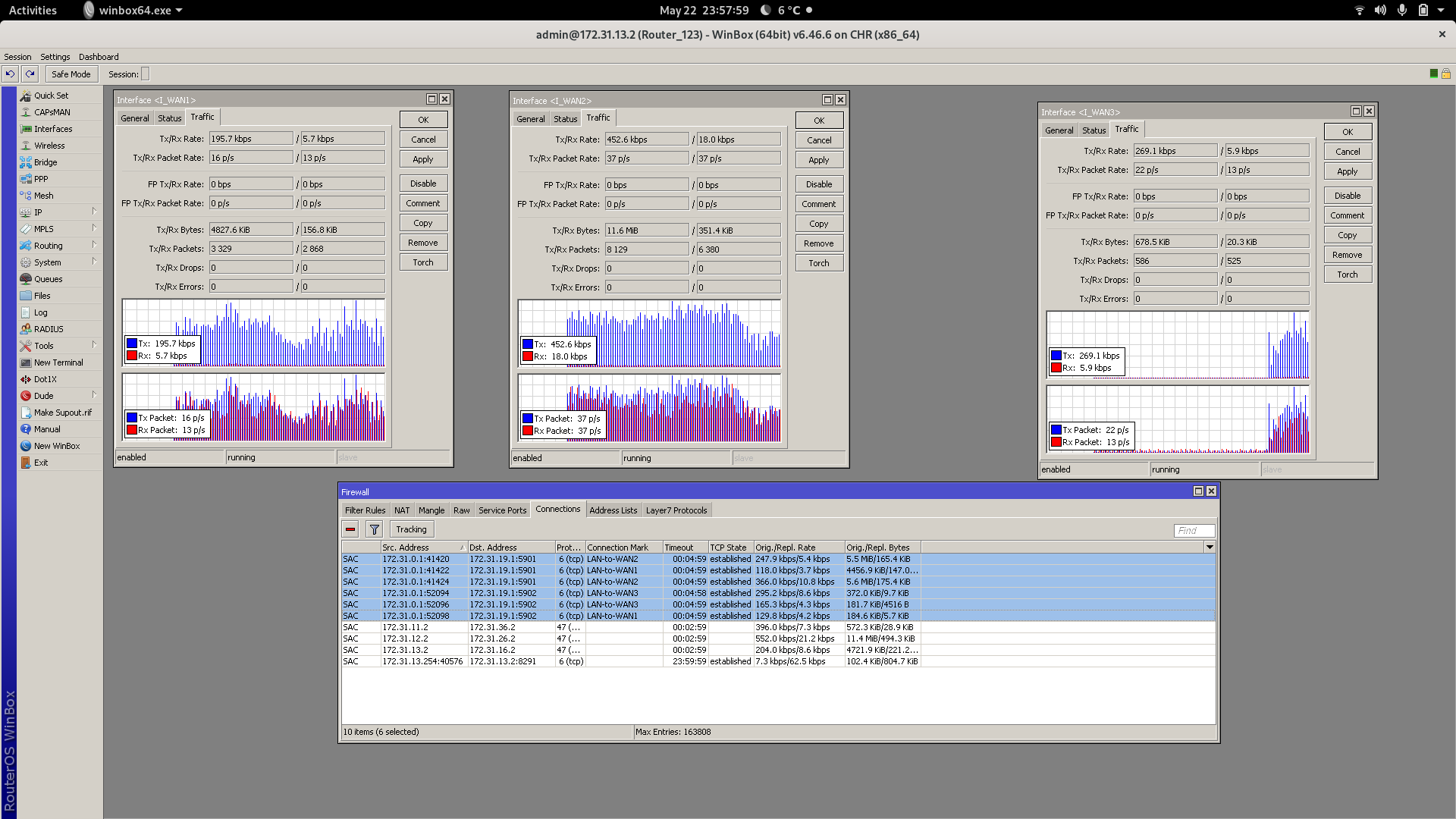Click the red minus remove icon
This screenshot has width=1456, height=819.
(x=350, y=529)
